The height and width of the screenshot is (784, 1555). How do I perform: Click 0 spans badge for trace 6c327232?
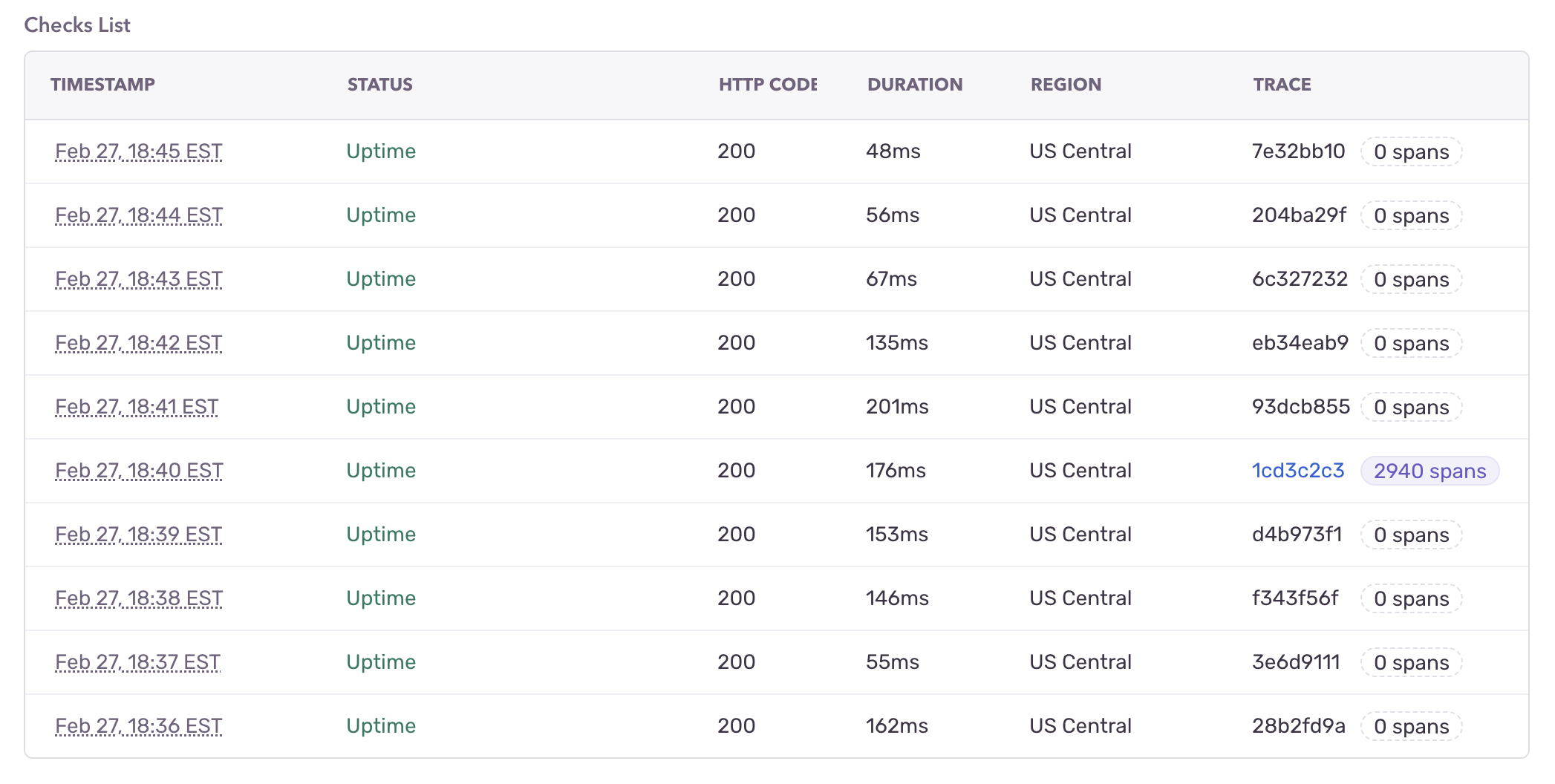tap(1411, 279)
